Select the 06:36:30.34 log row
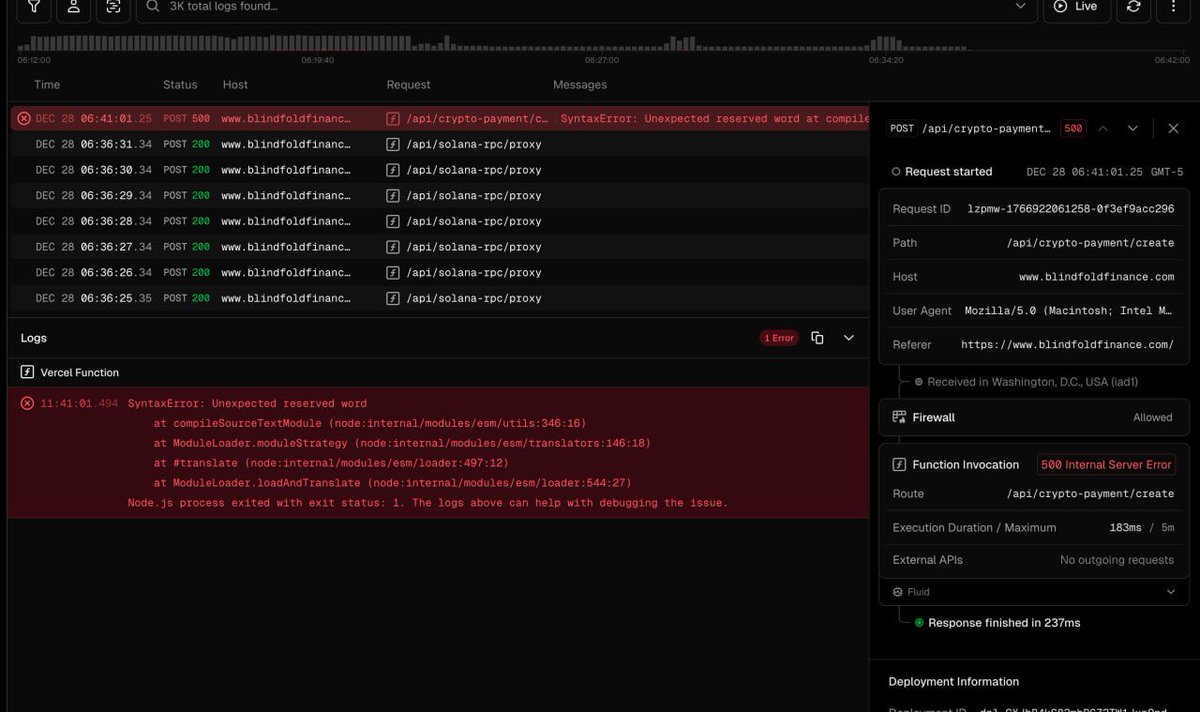 click(x=440, y=170)
